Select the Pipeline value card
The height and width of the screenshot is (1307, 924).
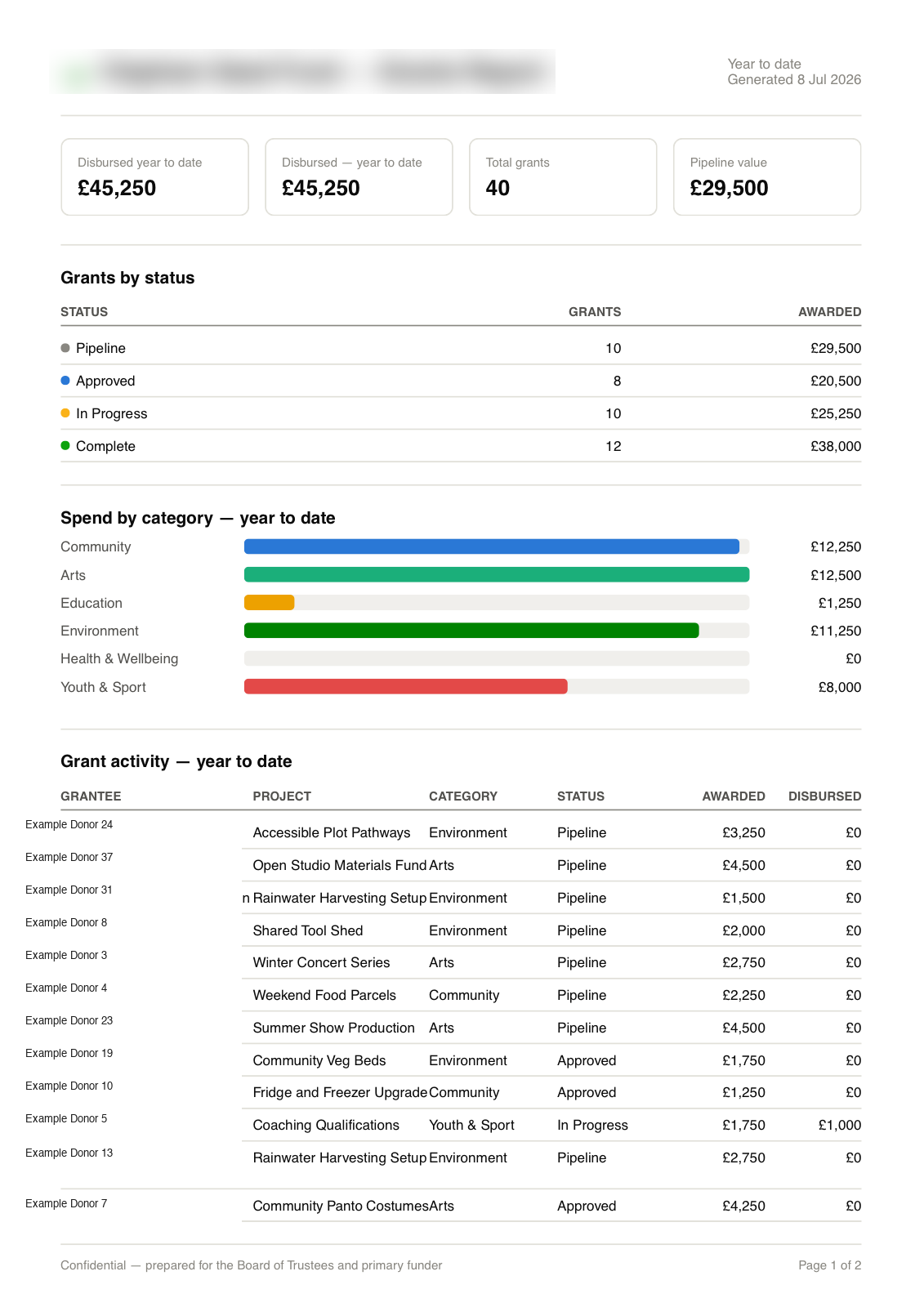(767, 177)
